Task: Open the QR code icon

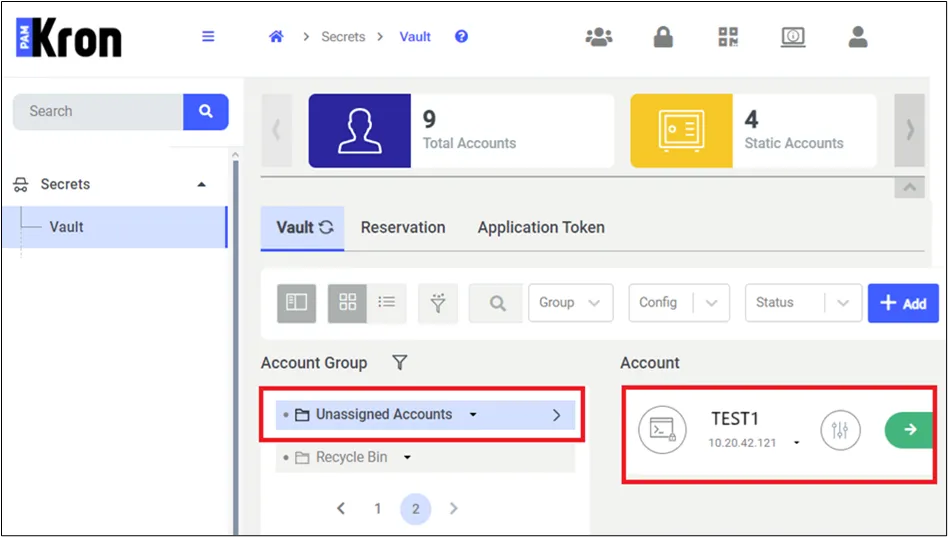Action: coord(728,37)
